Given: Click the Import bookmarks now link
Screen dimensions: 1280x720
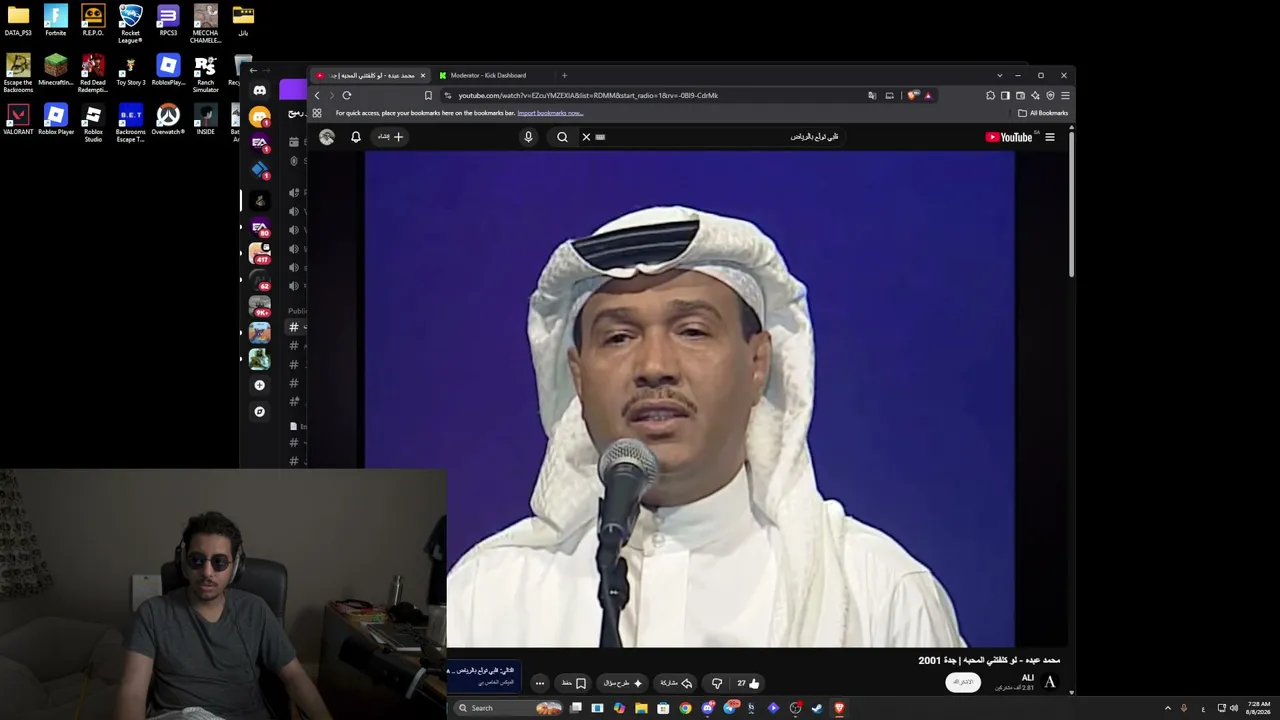Looking at the screenshot, I should [x=550, y=113].
